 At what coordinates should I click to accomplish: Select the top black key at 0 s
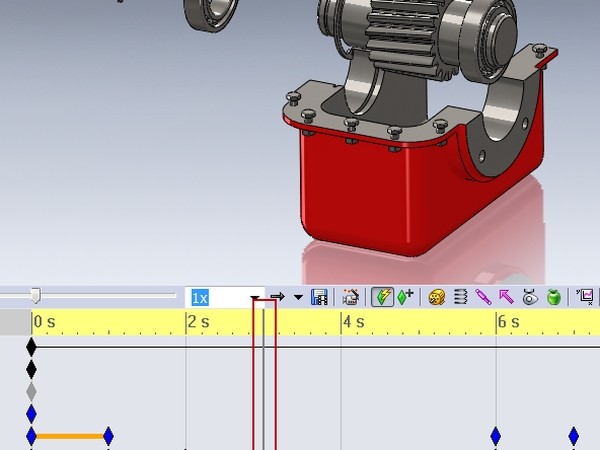(31, 347)
